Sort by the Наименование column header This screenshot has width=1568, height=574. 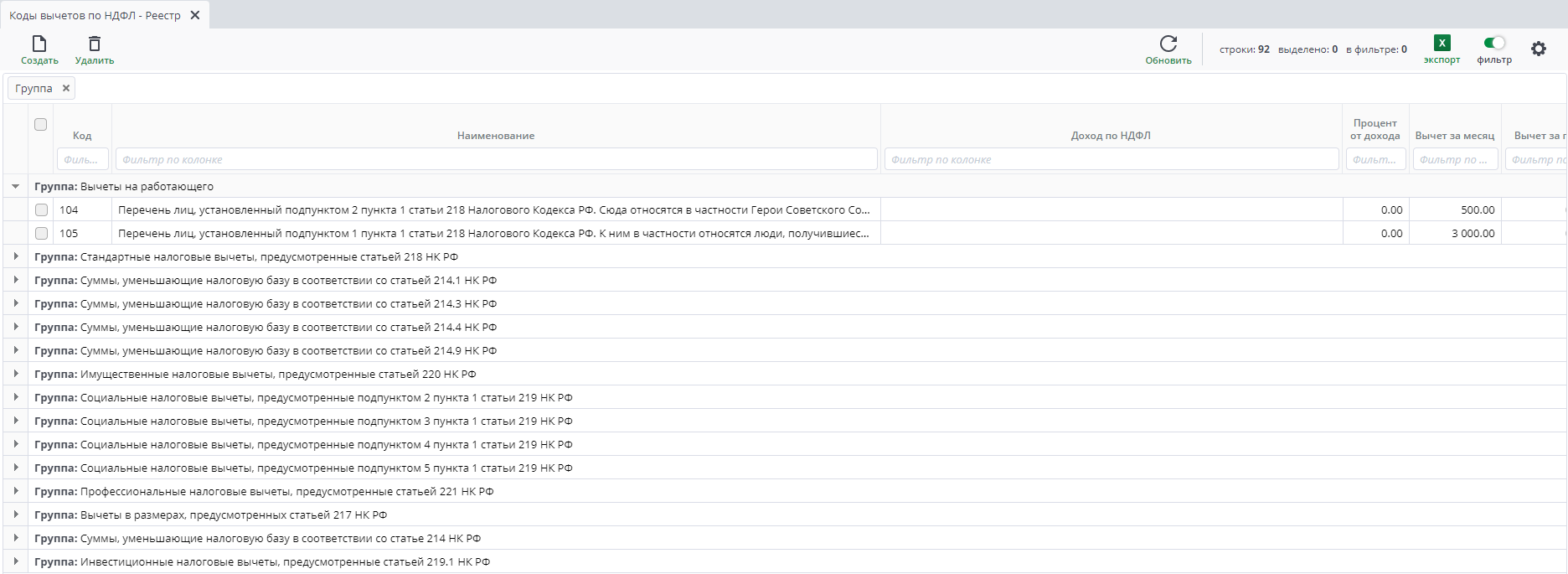click(x=496, y=136)
